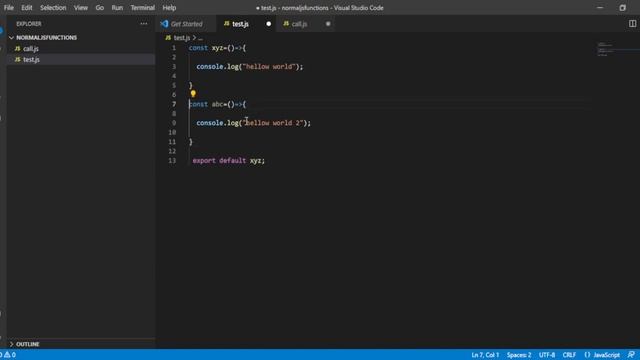This screenshot has width=640, height=360.
Task: Click the JS icon beside call.js in Explorer
Action: coord(17,49)
